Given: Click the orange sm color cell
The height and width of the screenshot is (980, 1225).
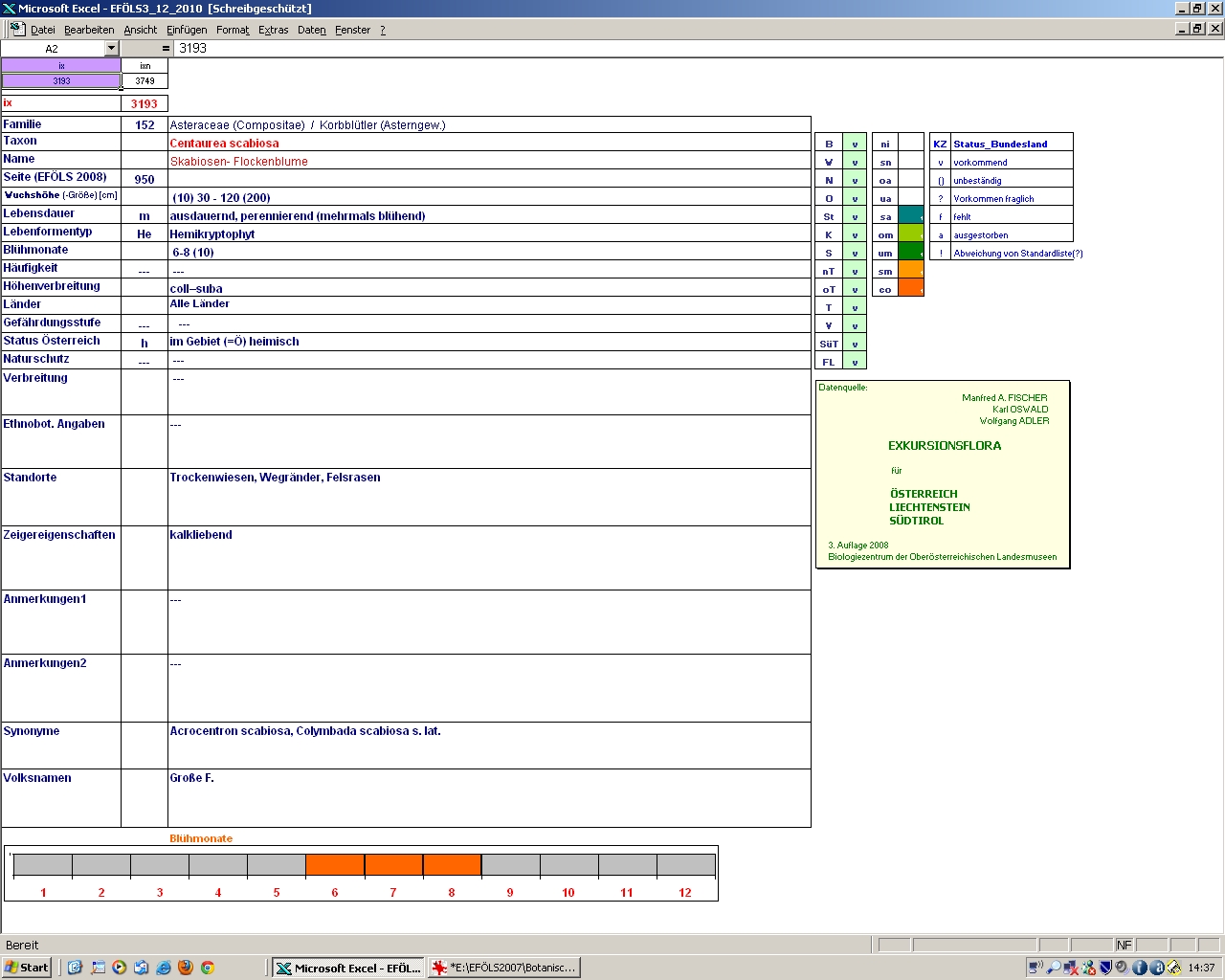Looking at the screenshot, I should 911,271.
